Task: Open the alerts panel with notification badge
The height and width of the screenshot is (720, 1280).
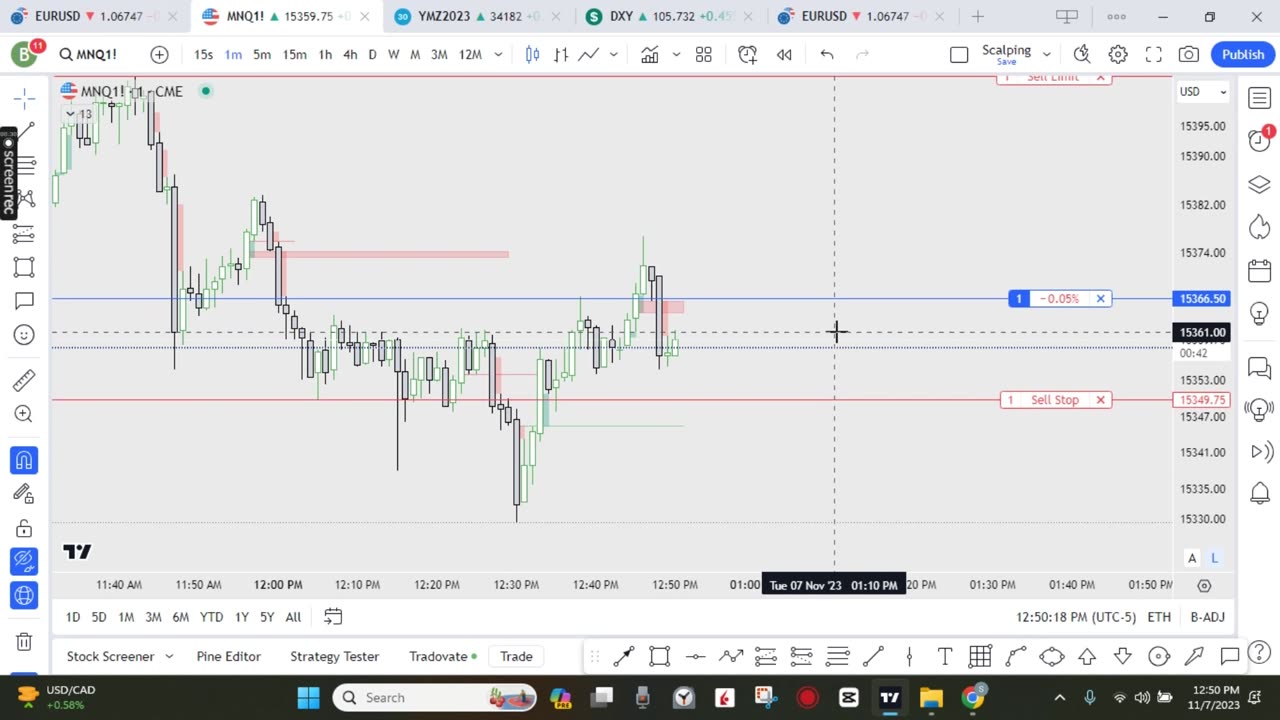Action: [1259, 141]
